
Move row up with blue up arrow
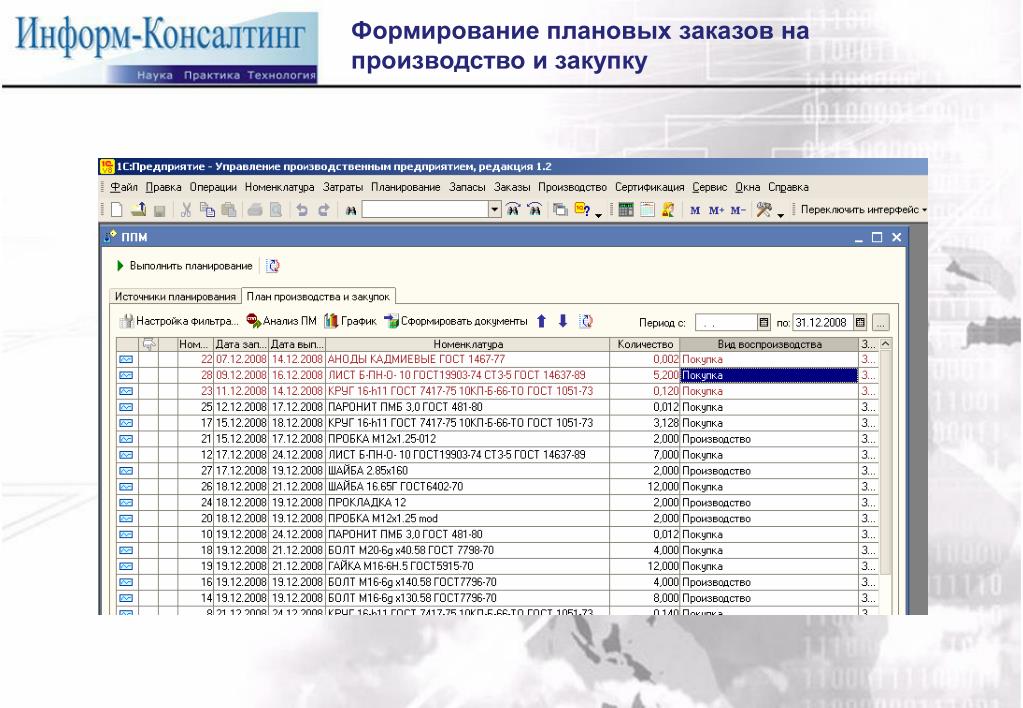tap(541, 321)
